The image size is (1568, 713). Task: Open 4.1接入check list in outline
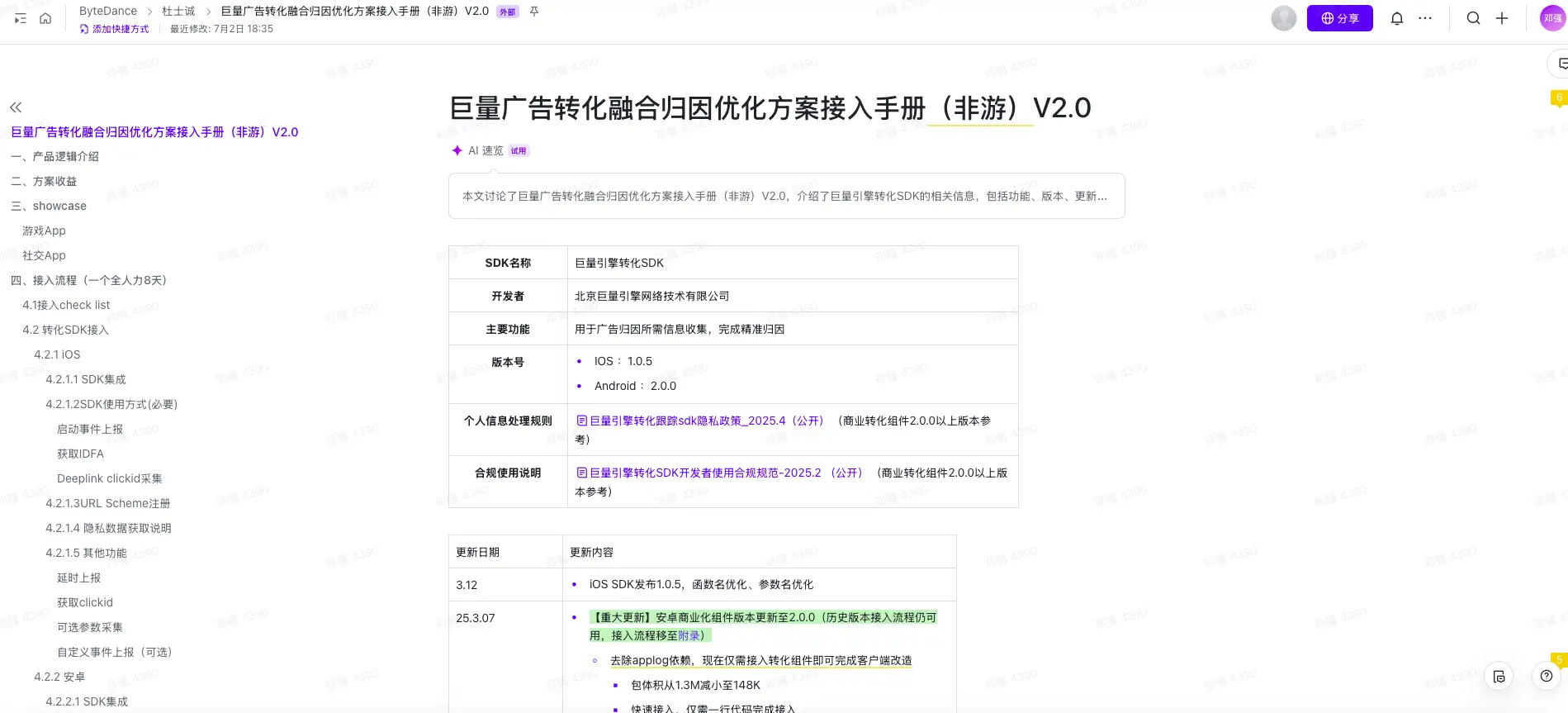tap(66, 305)
